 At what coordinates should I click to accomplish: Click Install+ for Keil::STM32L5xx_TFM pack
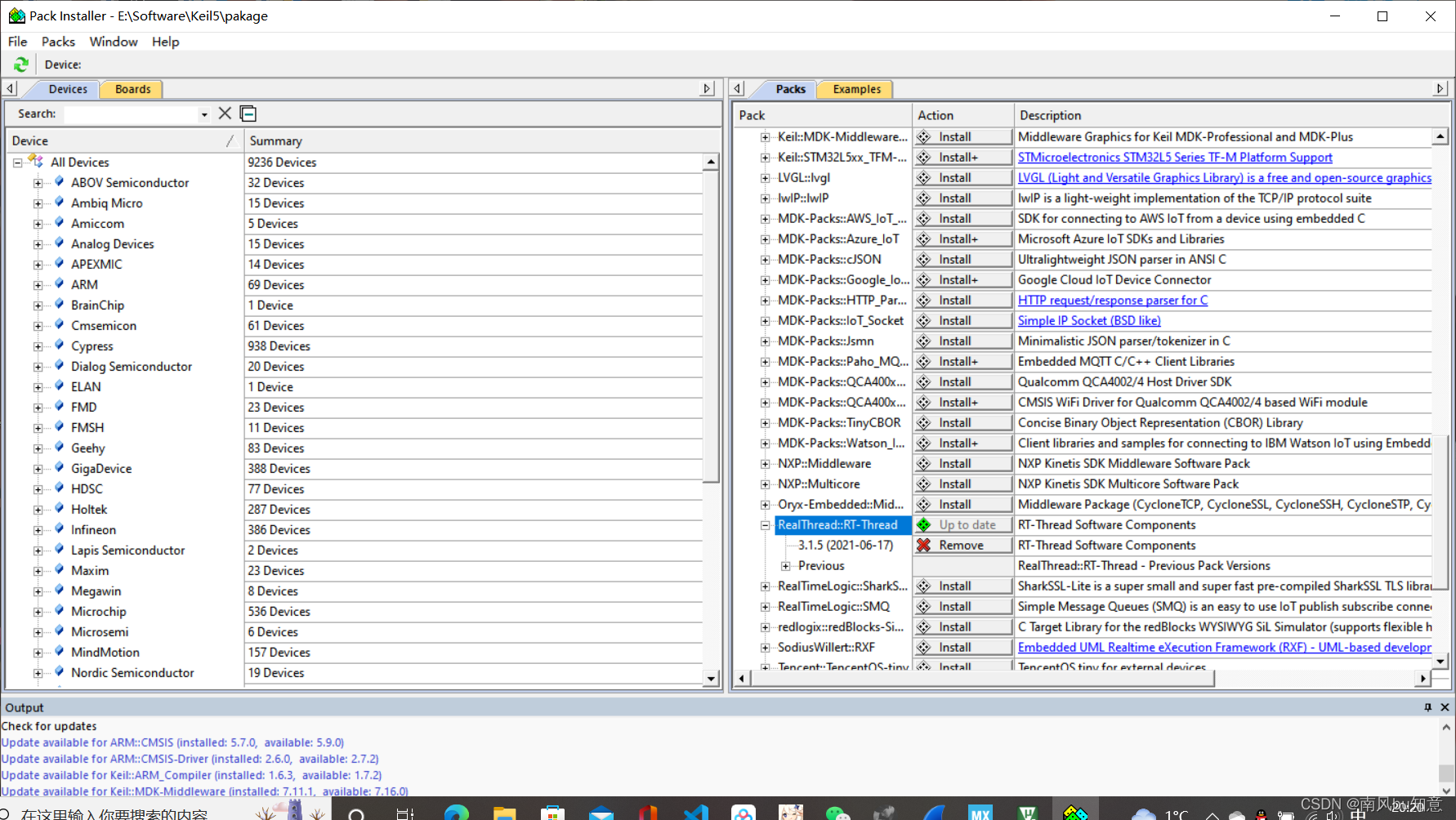tap(962, 157)
